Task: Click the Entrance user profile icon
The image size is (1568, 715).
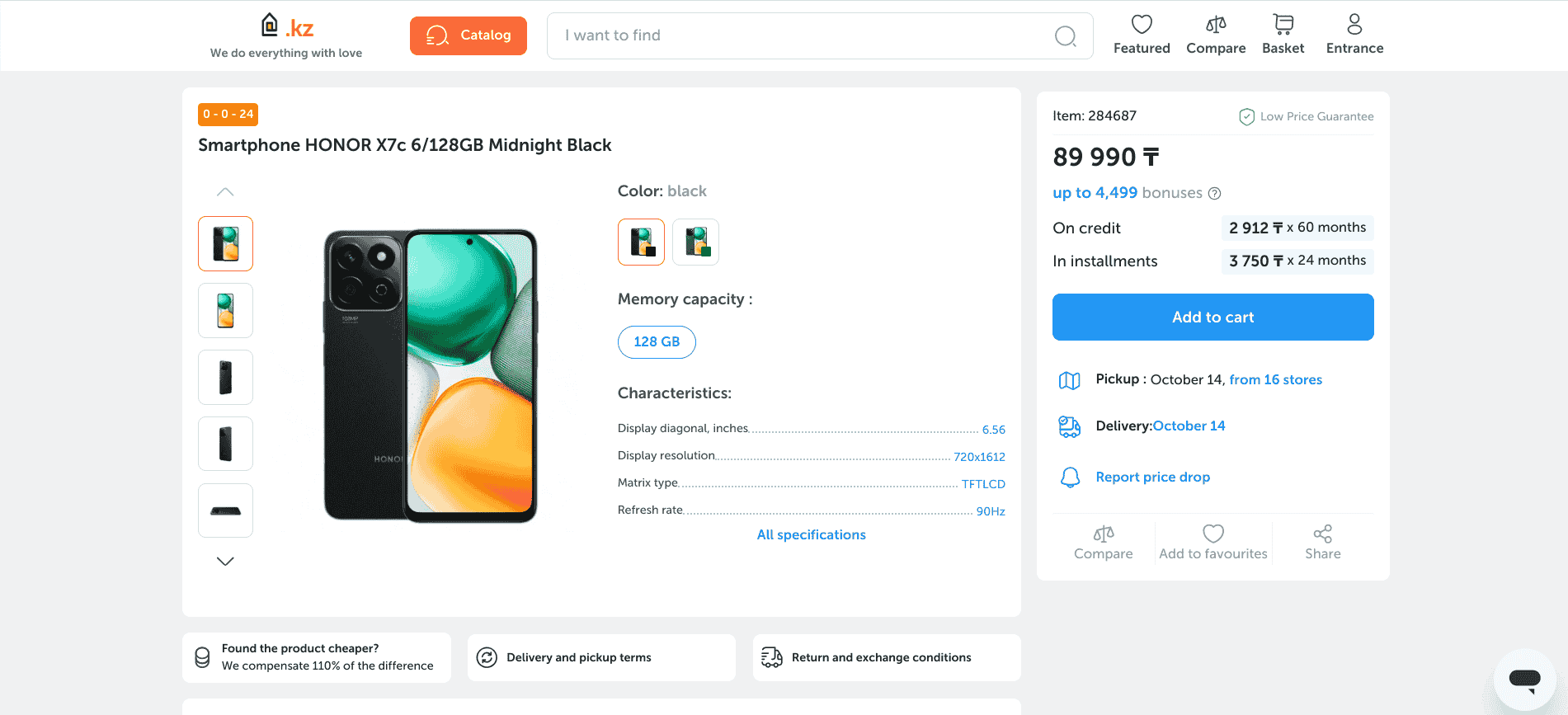Action: click(x=1354, y=25)
